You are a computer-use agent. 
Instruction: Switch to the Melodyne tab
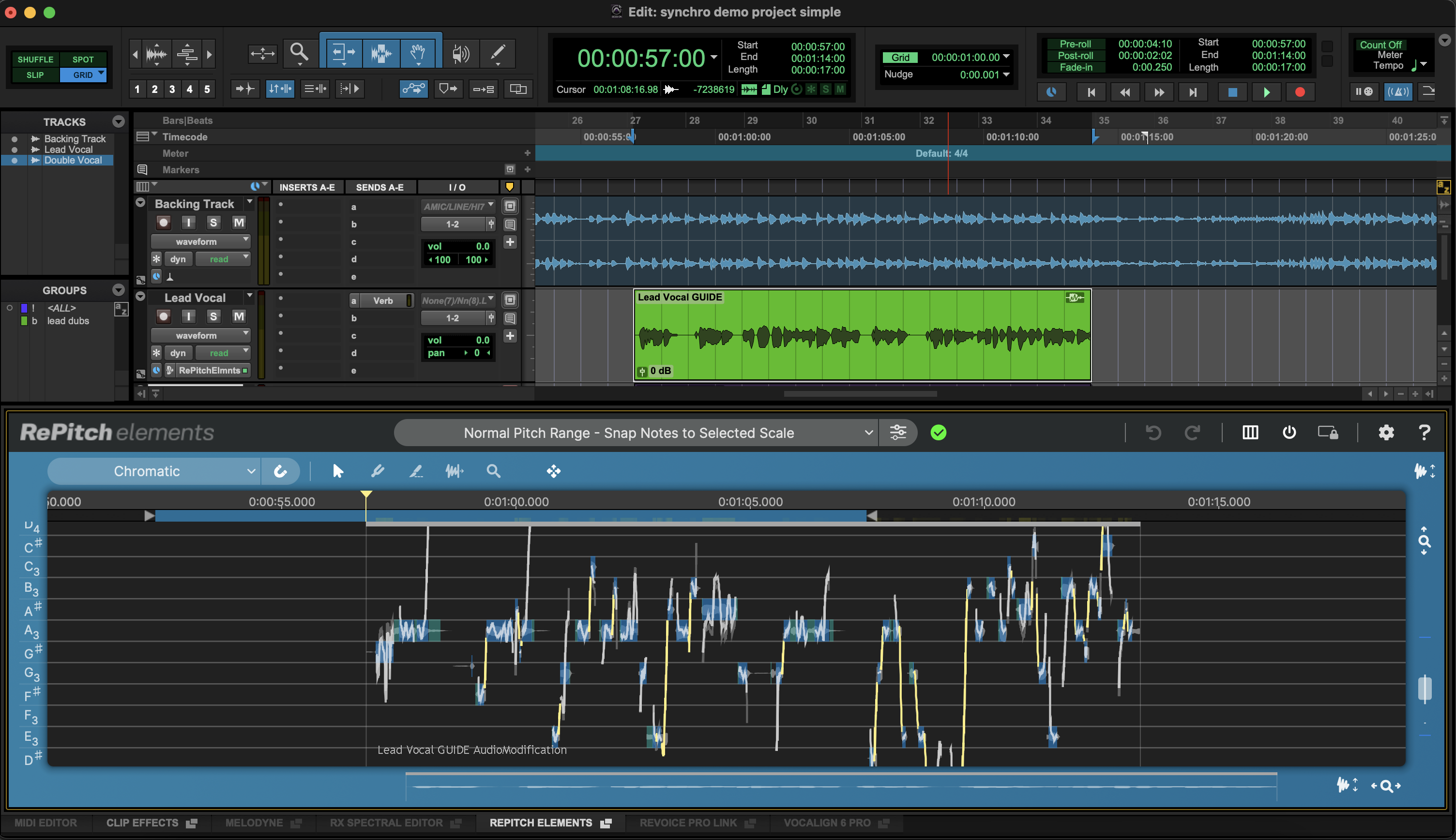pyautogui.click(x=254, y=823)
